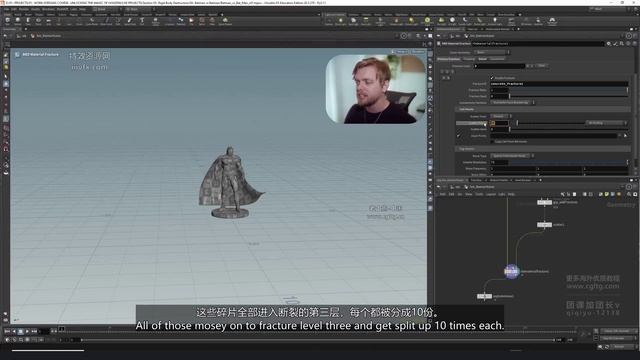Toggle the Enable Fracture checkbox

[492, 78]
